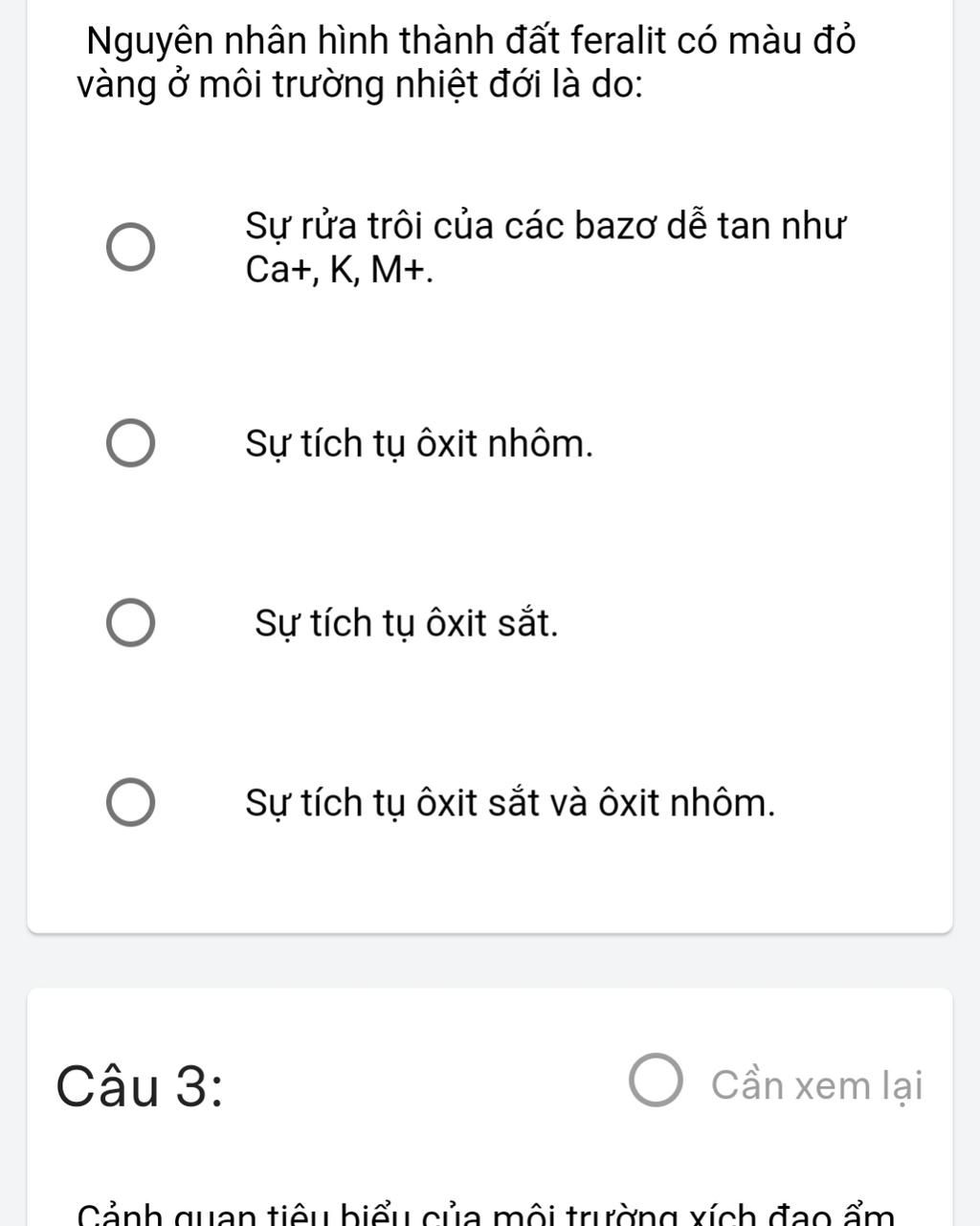Select the radio button for 'Sự rửa trôi của các bazơ'

pos(130,250)
